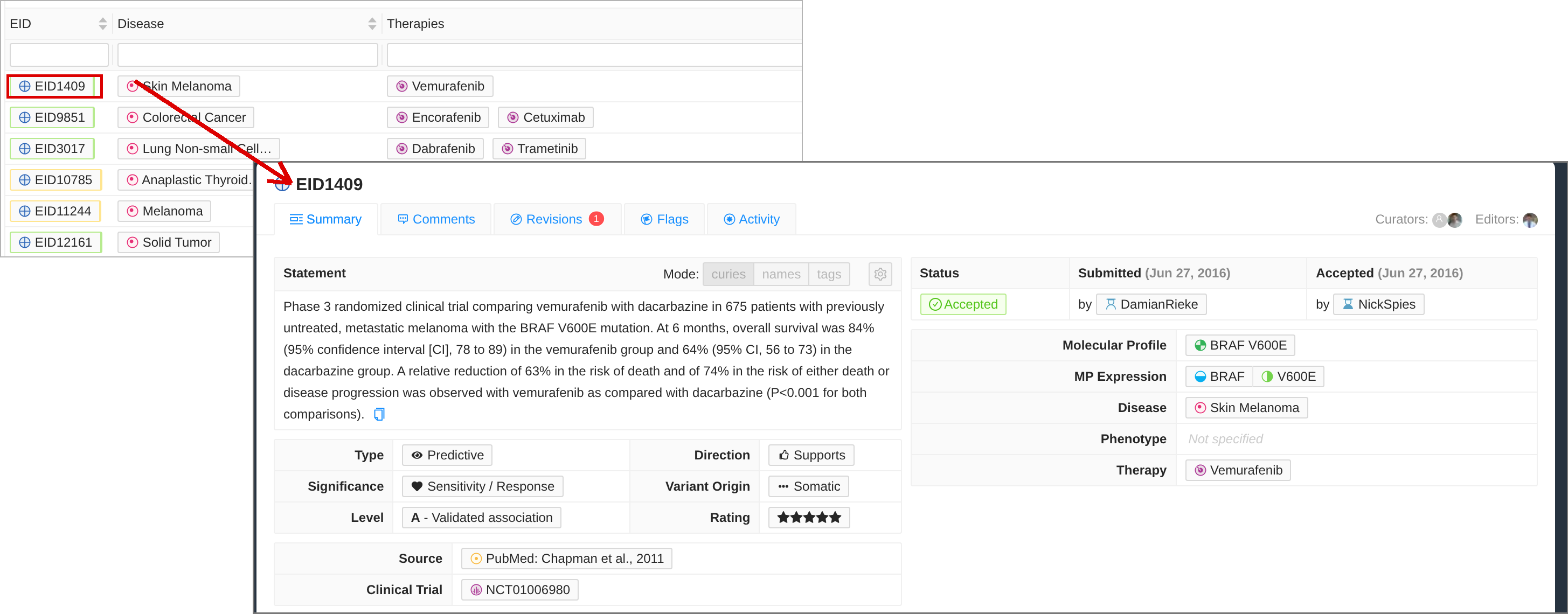Sort the table by EID column

click(x=103, y=24)
